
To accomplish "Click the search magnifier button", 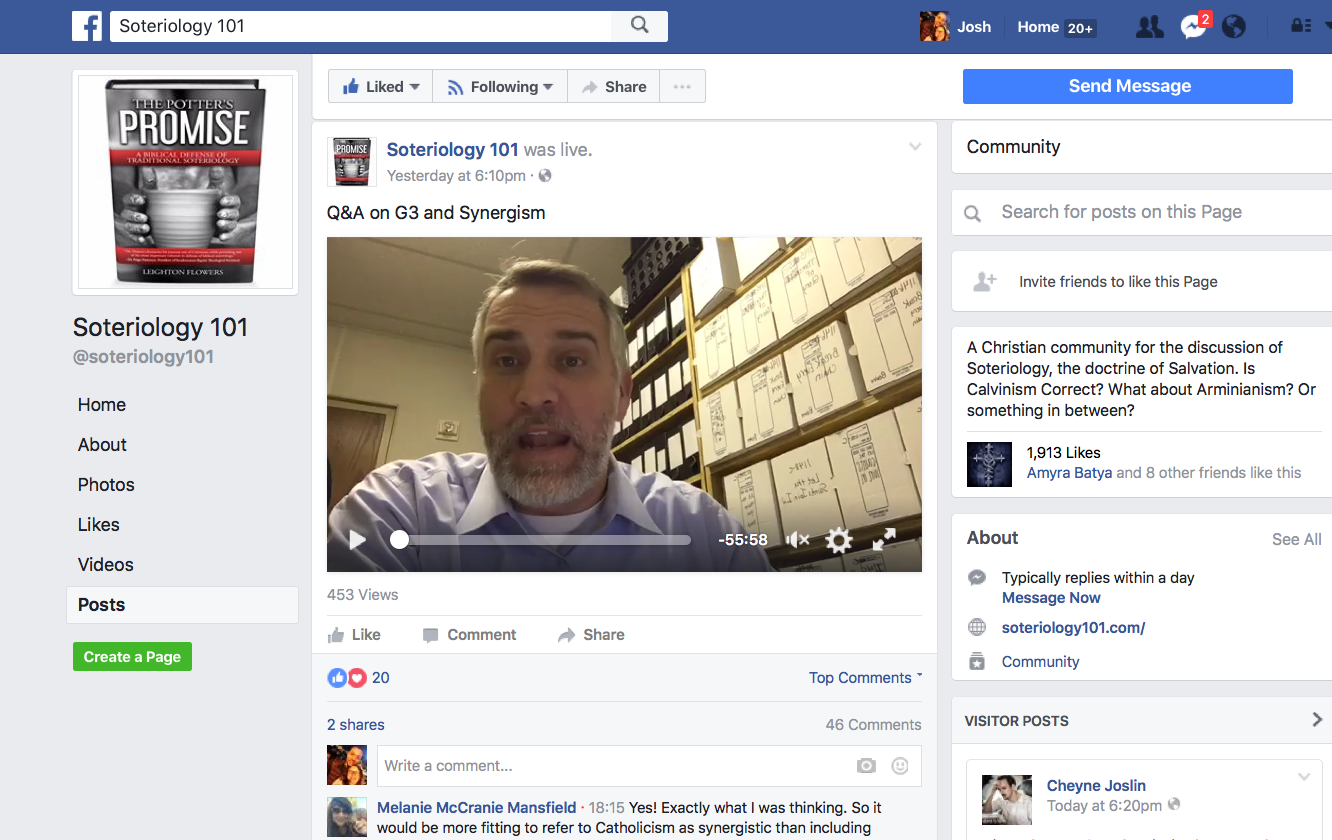I will click(640, 27).
